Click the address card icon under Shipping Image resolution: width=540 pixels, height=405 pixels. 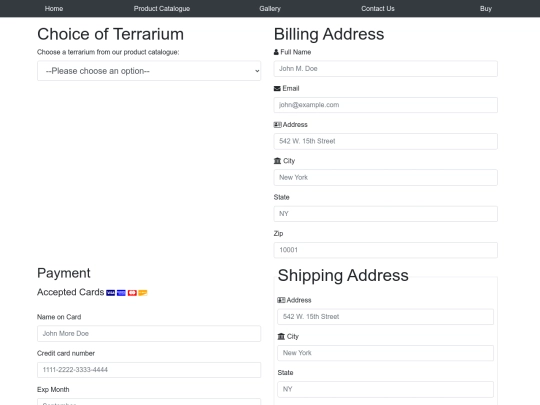[x=281, y=300]
